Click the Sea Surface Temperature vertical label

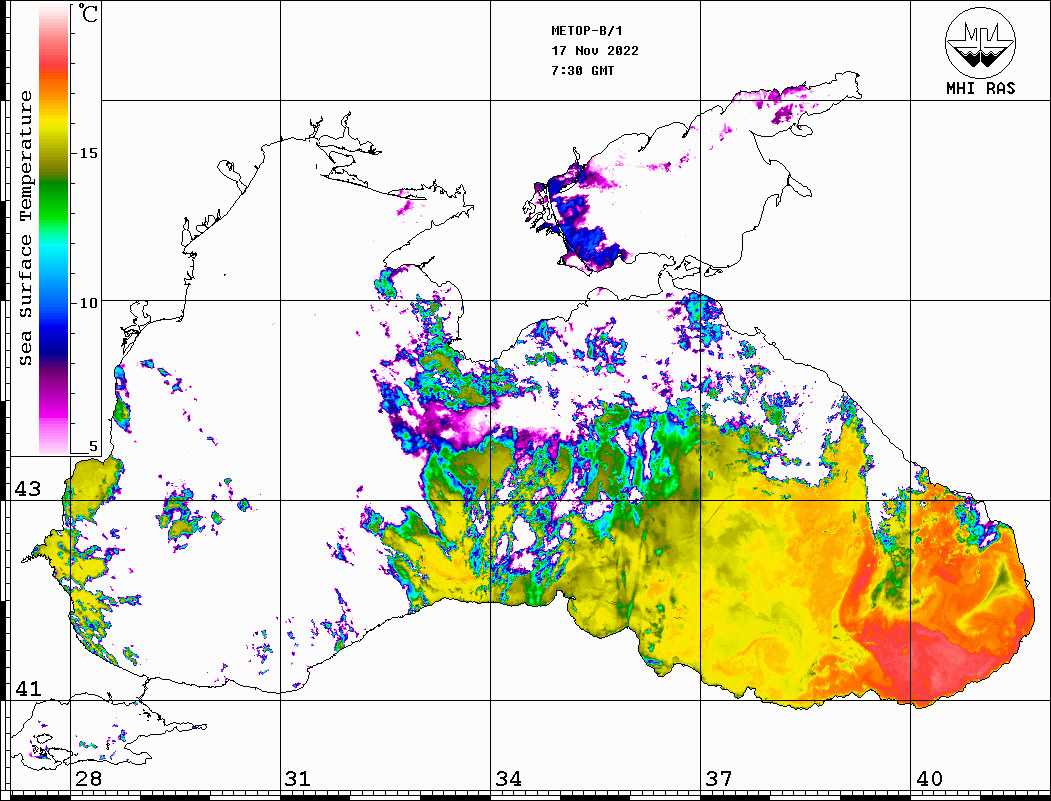(25, 229)
